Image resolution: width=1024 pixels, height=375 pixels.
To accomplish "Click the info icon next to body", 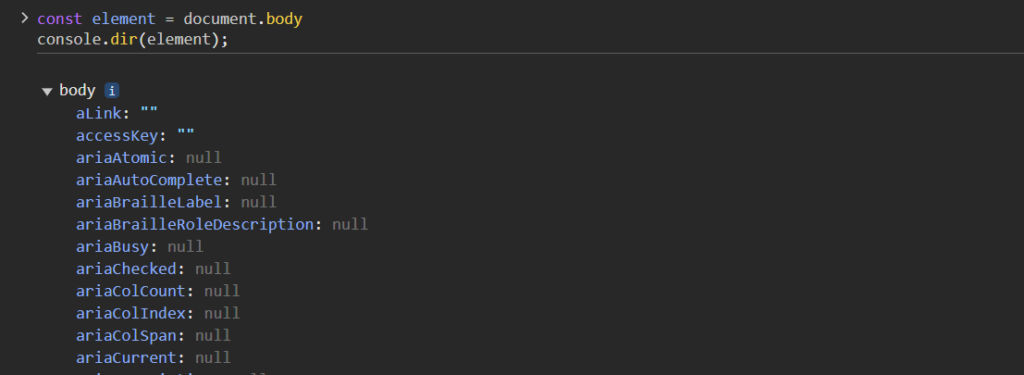I will coord(112,91).
